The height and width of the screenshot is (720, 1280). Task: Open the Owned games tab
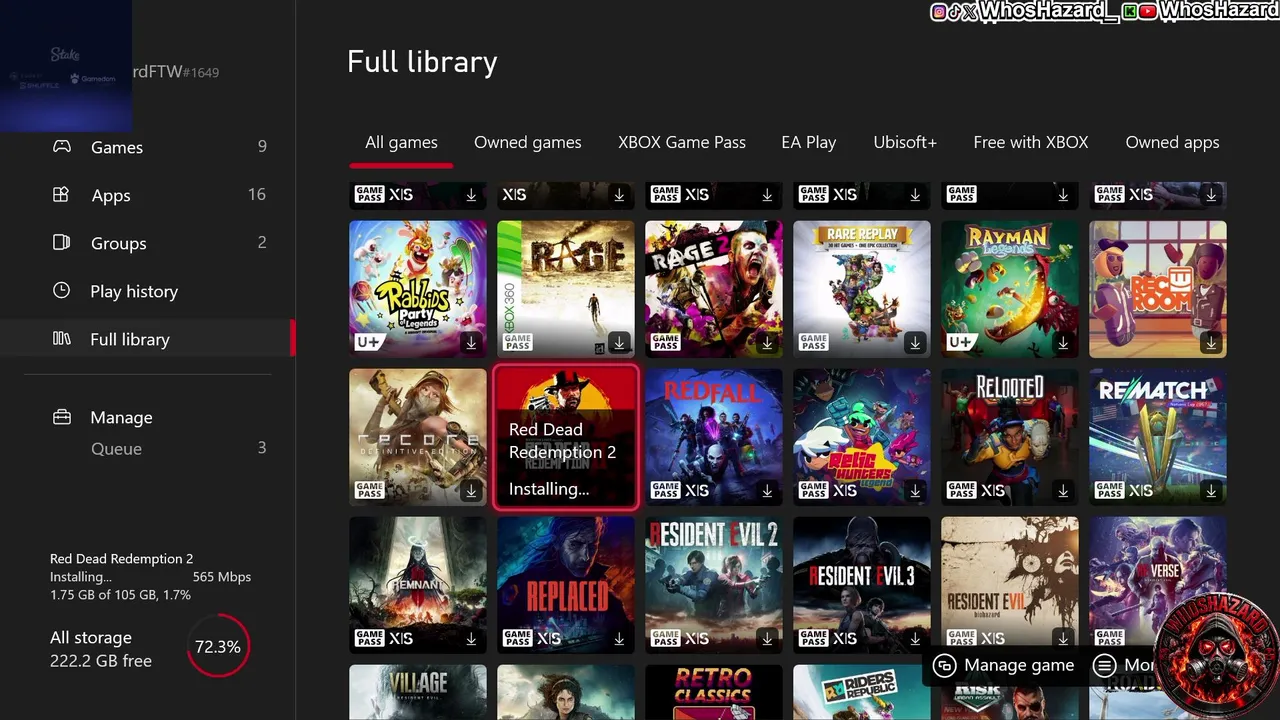pyautogui.click(x=527, y=142)
